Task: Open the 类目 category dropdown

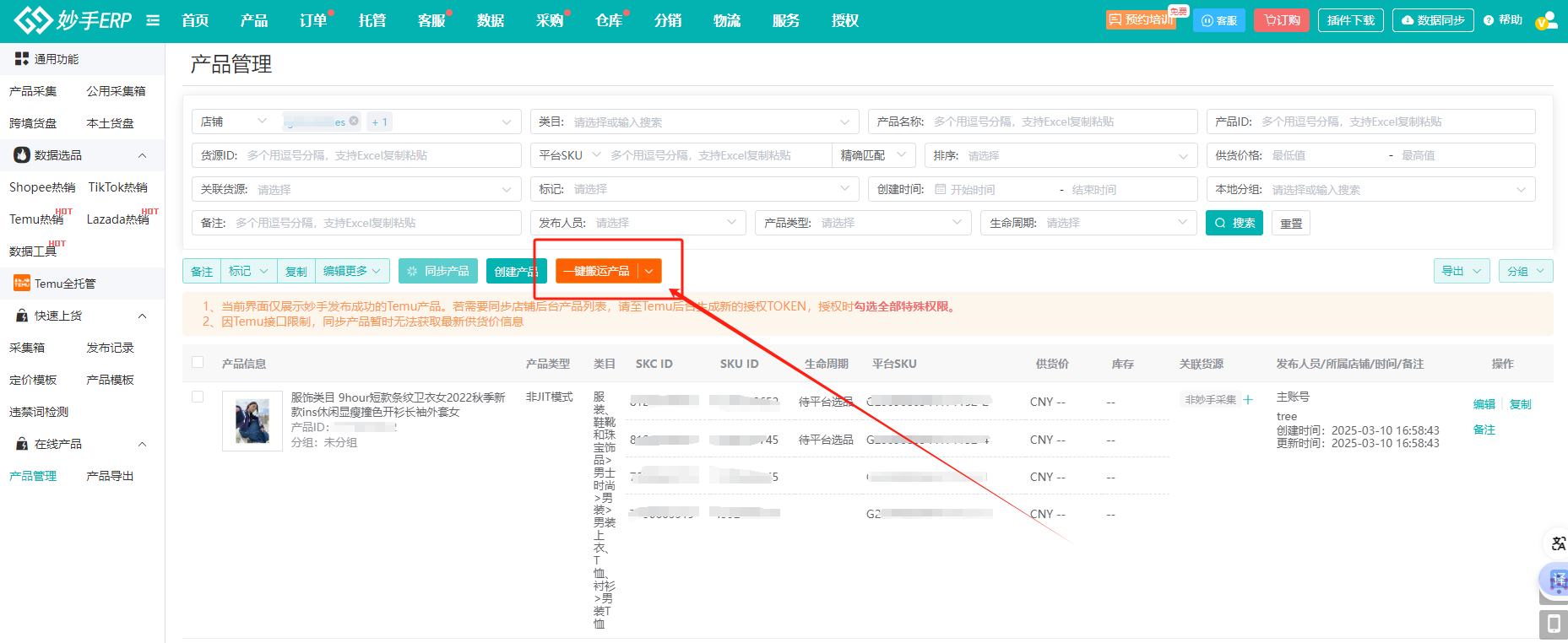Action: (x=694, y=122)
